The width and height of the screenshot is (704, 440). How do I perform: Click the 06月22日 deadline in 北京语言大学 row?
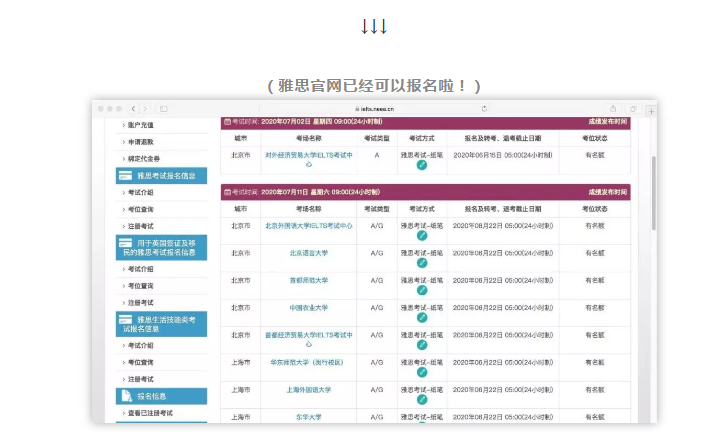[503, 253]
